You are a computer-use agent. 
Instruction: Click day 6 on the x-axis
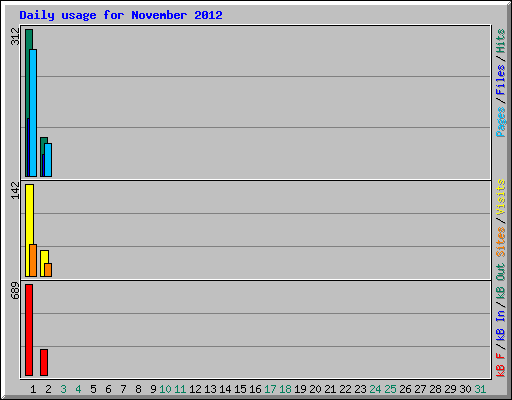click(x=108, y=389)
